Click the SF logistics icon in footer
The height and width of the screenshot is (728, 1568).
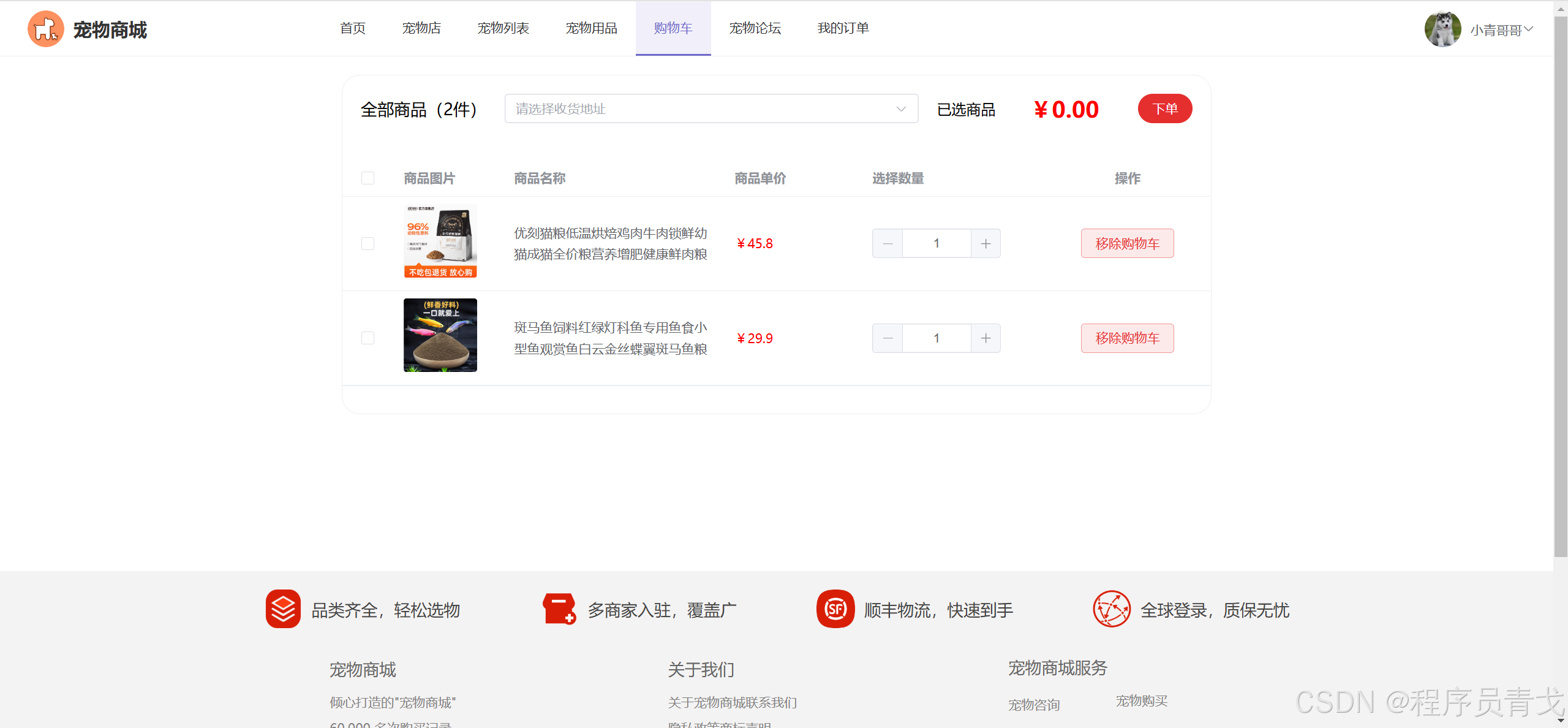click(x=835, y=609)
